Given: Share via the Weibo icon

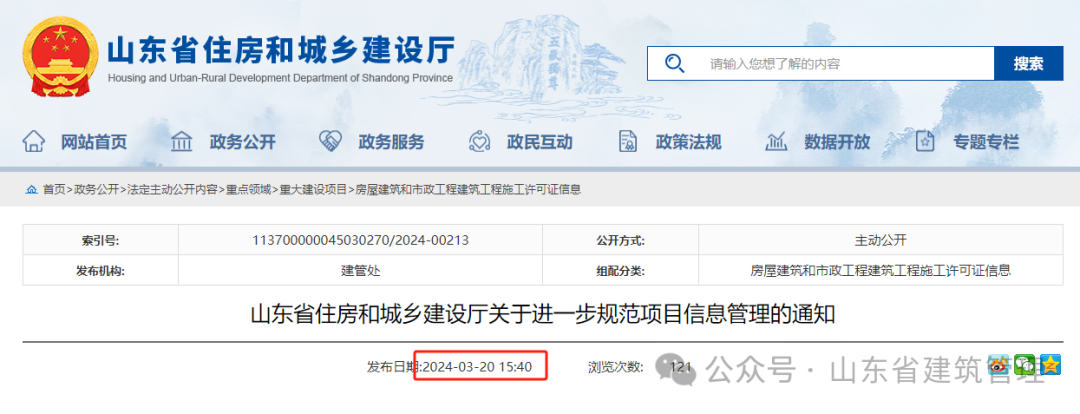Looking at the screenshot, I should tap(999, 365).
